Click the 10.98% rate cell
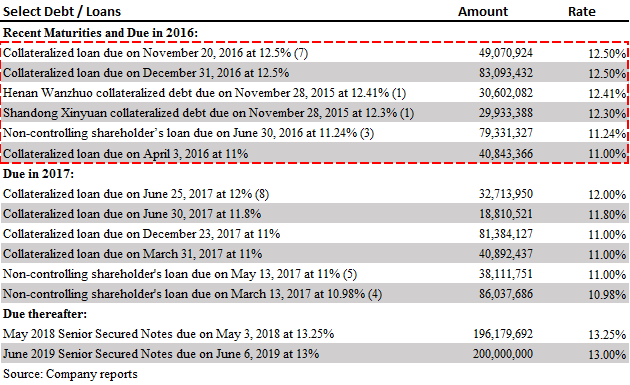 pyautogui.click(x=607, y=295)
